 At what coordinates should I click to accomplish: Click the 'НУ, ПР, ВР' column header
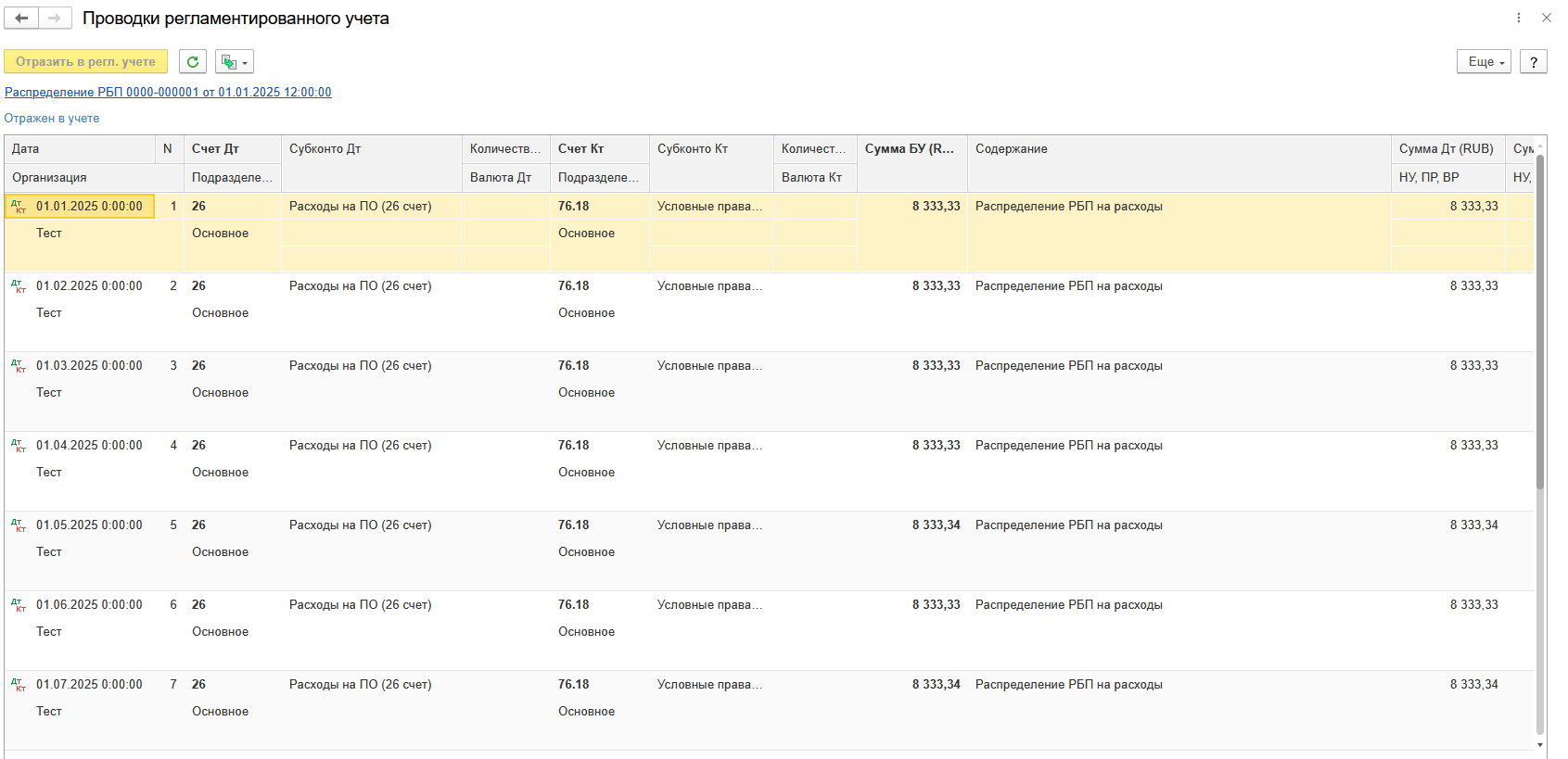point(1447,177)
